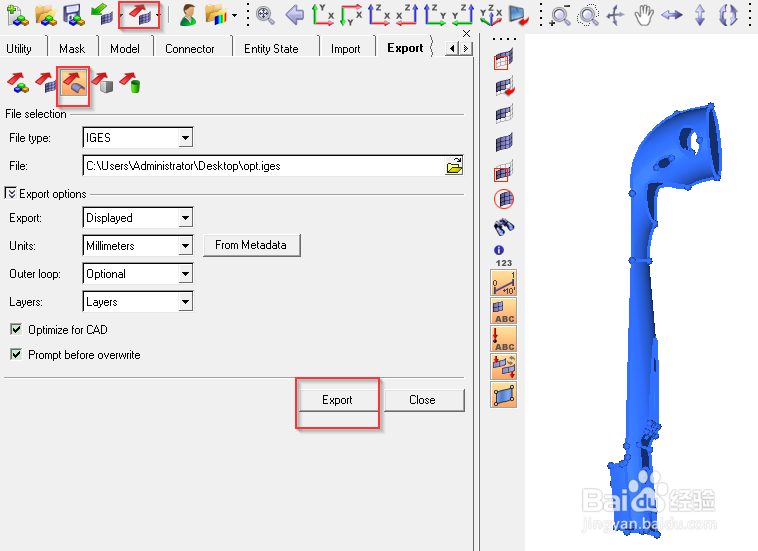The height and width of the screenshot is (551, 758).
Task: Click the distance measure icon
Action: pyautogui.click(x=504, y=283)
